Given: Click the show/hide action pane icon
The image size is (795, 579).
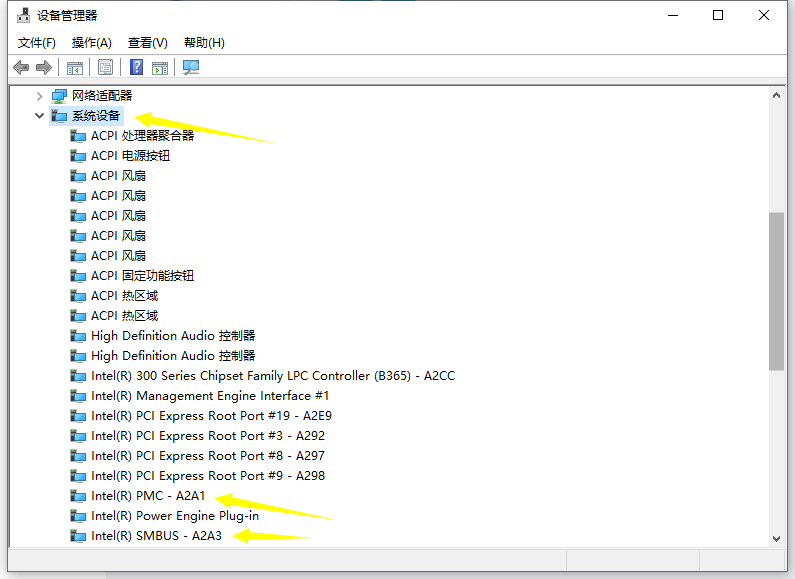Looking at the screenshot, I should pos(160,67).
